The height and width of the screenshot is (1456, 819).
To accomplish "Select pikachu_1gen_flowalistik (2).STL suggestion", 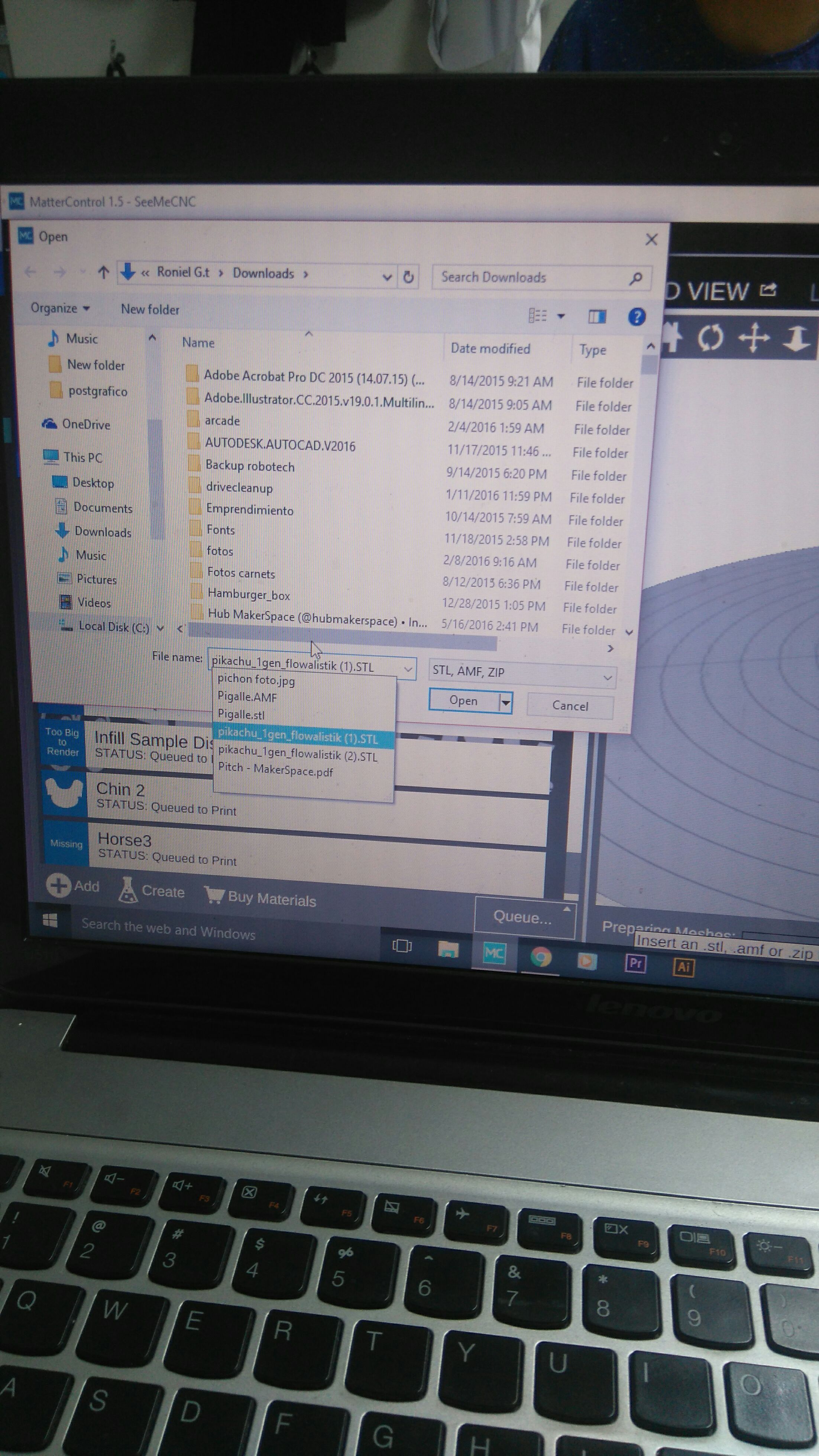I will click(298, 753).
